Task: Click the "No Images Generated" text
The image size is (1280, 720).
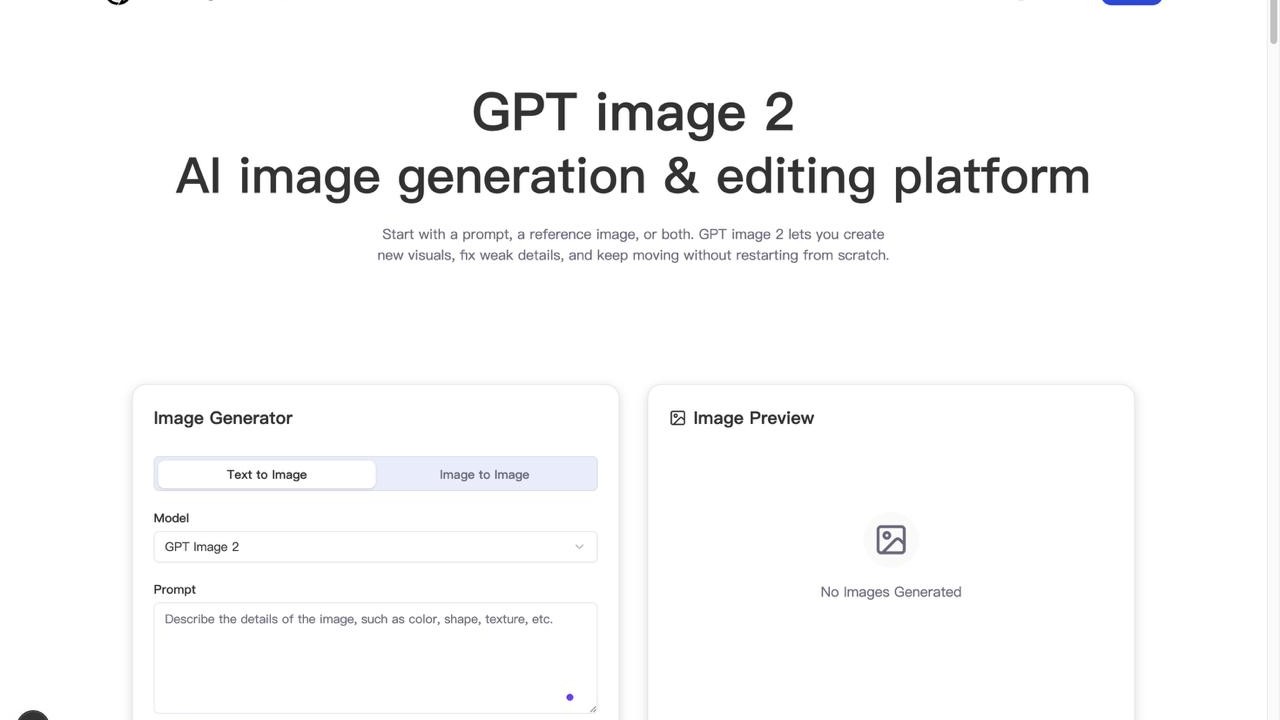Action: click(891, 592)
